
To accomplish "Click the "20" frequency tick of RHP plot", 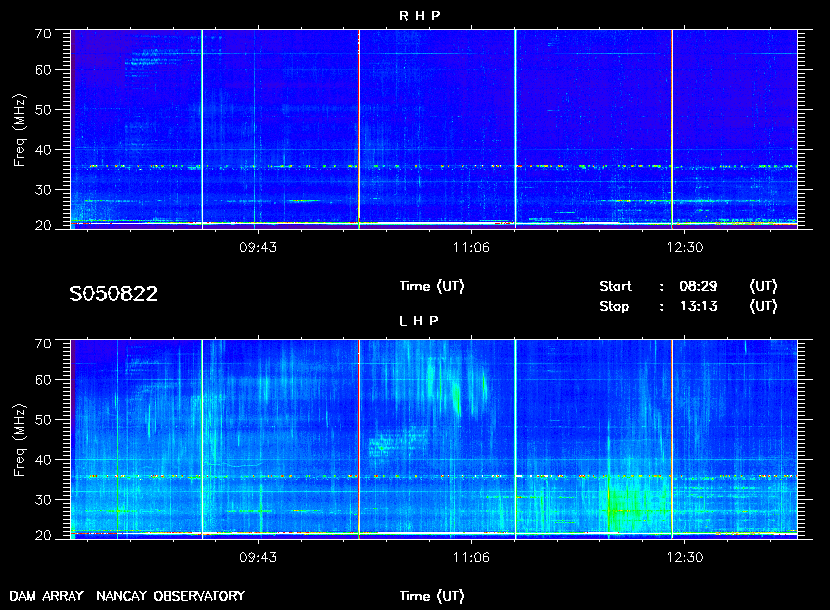I will click(x=43, y=225).
